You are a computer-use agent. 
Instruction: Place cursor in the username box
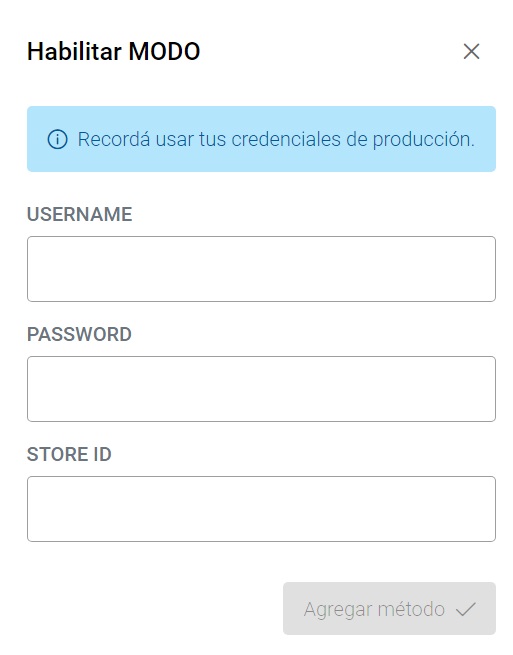(262, 269)
